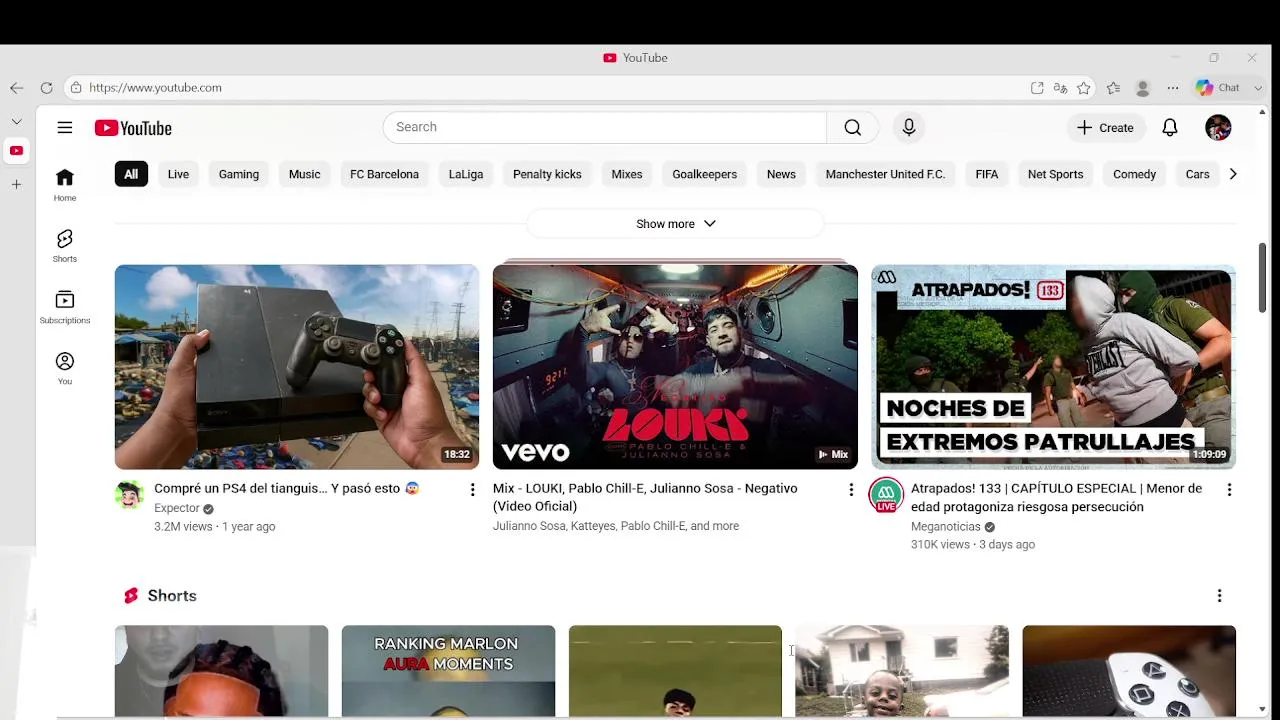Open the favorites collections icon
The height and width of the screenshot is (720, 1280).
(x=1113, y=88)
